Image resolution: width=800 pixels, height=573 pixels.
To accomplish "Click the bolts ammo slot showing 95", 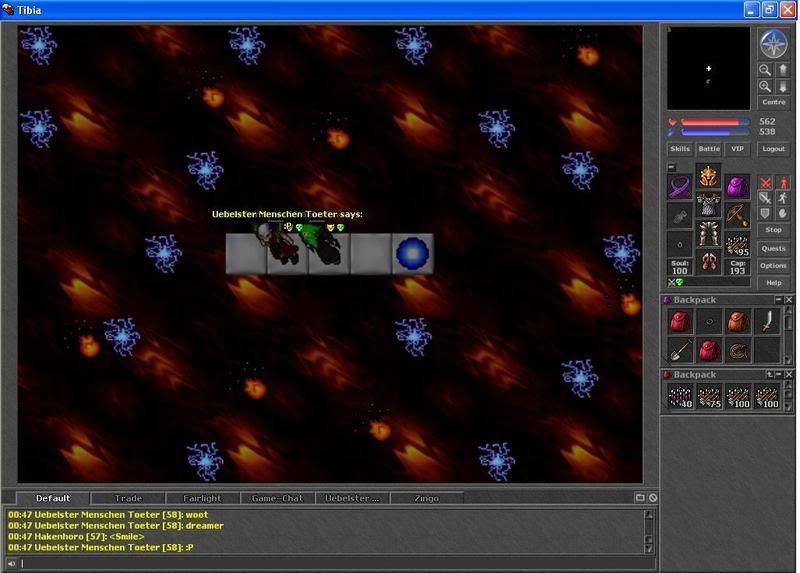I will tap(737, 244).
